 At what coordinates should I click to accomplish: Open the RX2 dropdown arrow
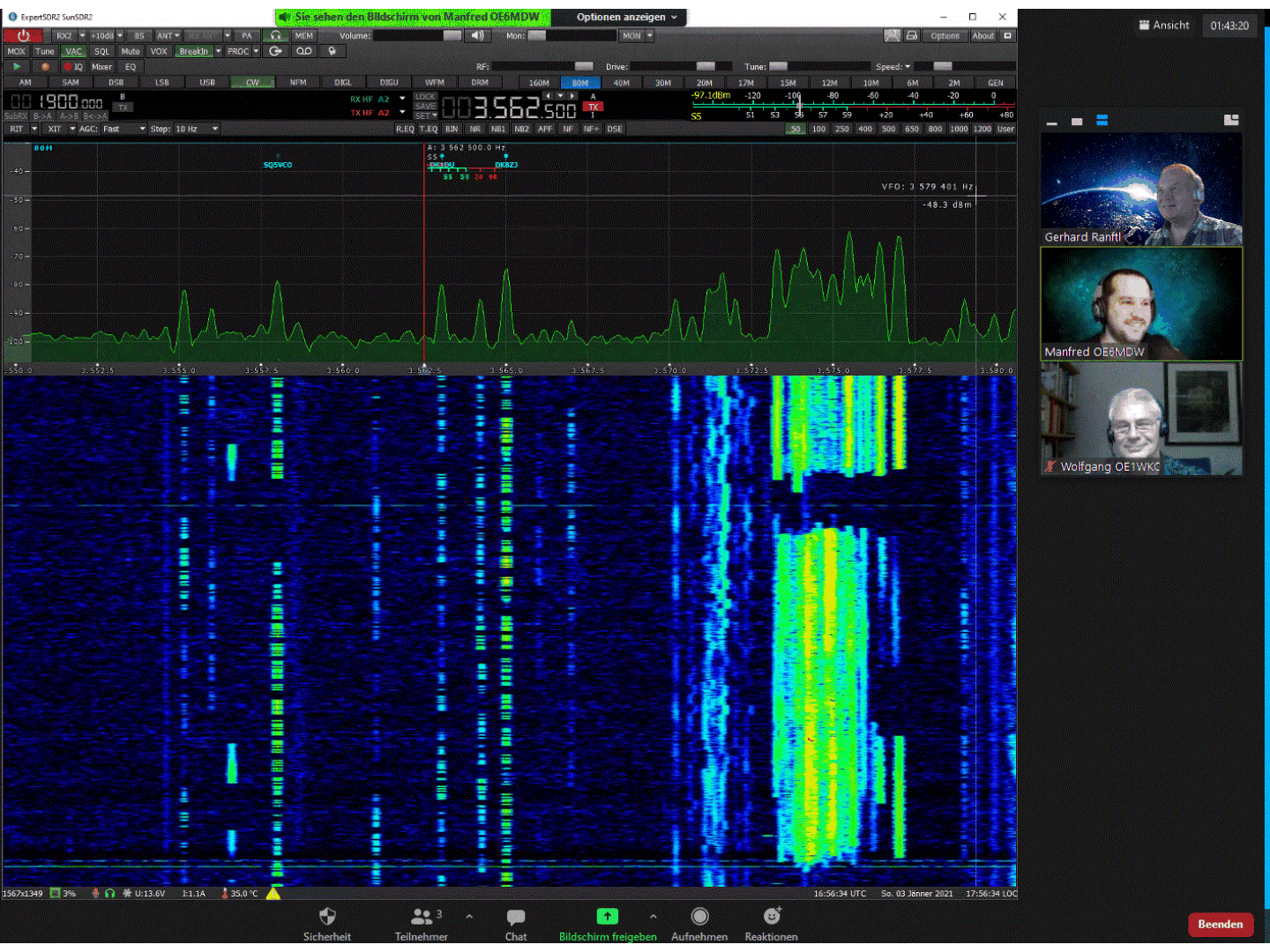82,35
